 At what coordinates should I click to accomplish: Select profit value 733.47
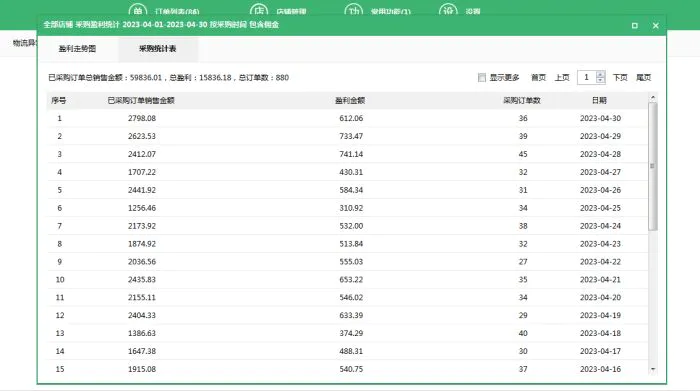(x=351, y=136)
